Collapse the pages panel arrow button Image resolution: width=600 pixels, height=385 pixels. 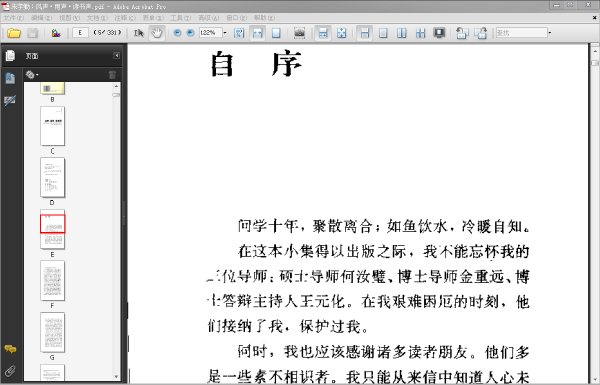[117, 56]
